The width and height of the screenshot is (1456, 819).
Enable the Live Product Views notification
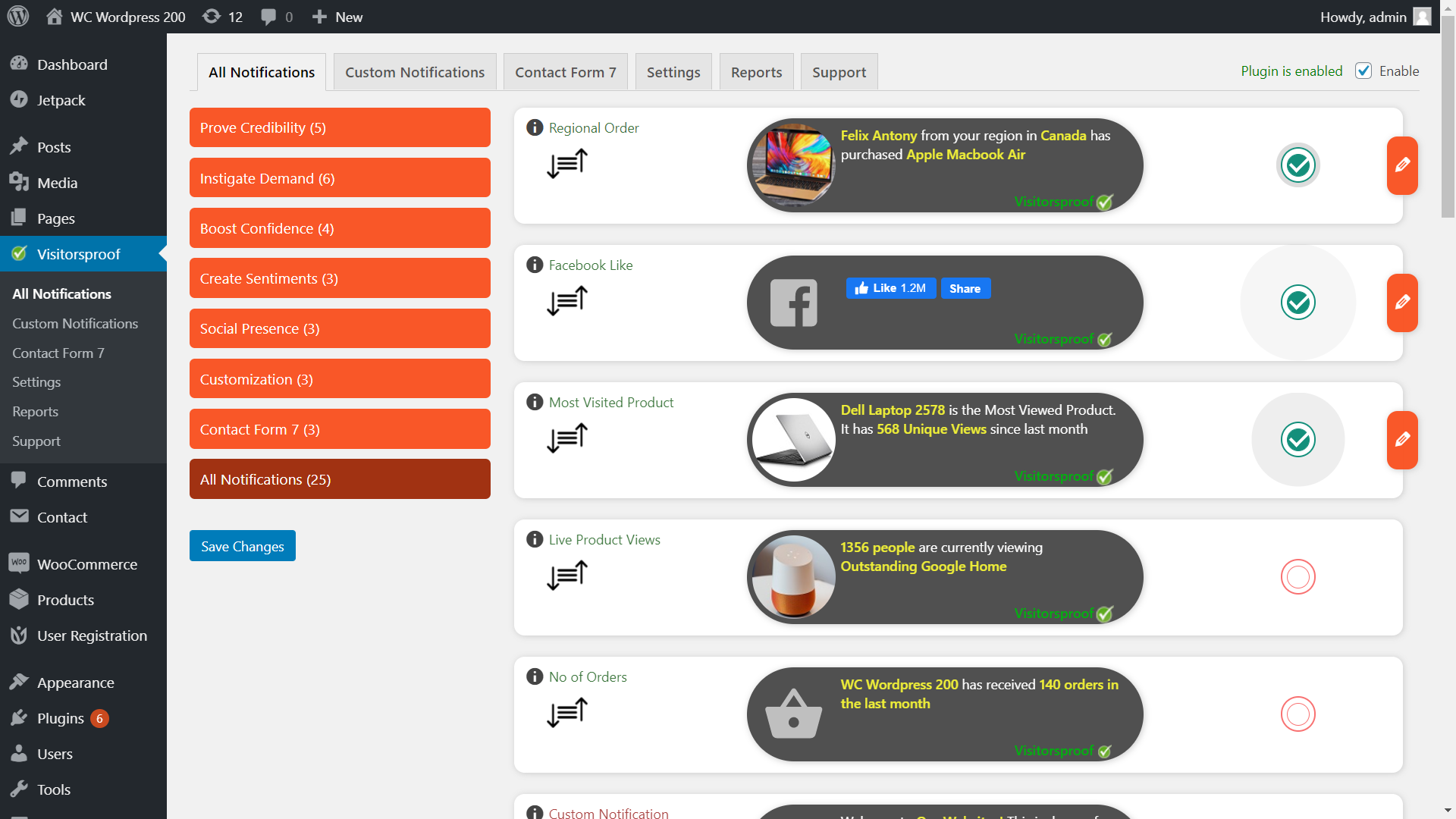point(1298,577)
